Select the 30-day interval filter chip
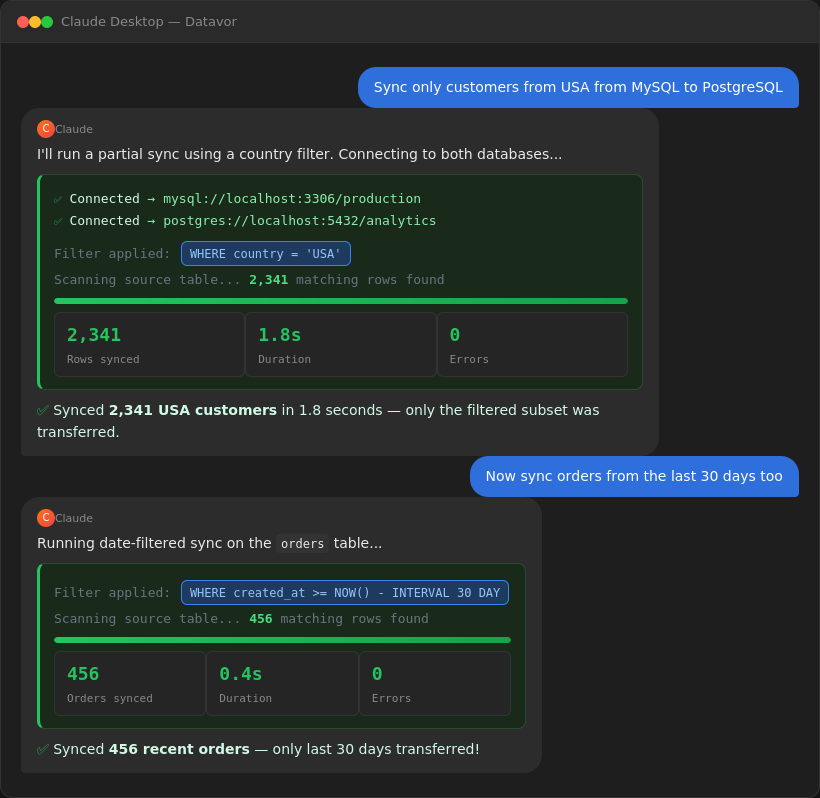The width and height of the screenshot is (820, 798). tap(344, 592)
